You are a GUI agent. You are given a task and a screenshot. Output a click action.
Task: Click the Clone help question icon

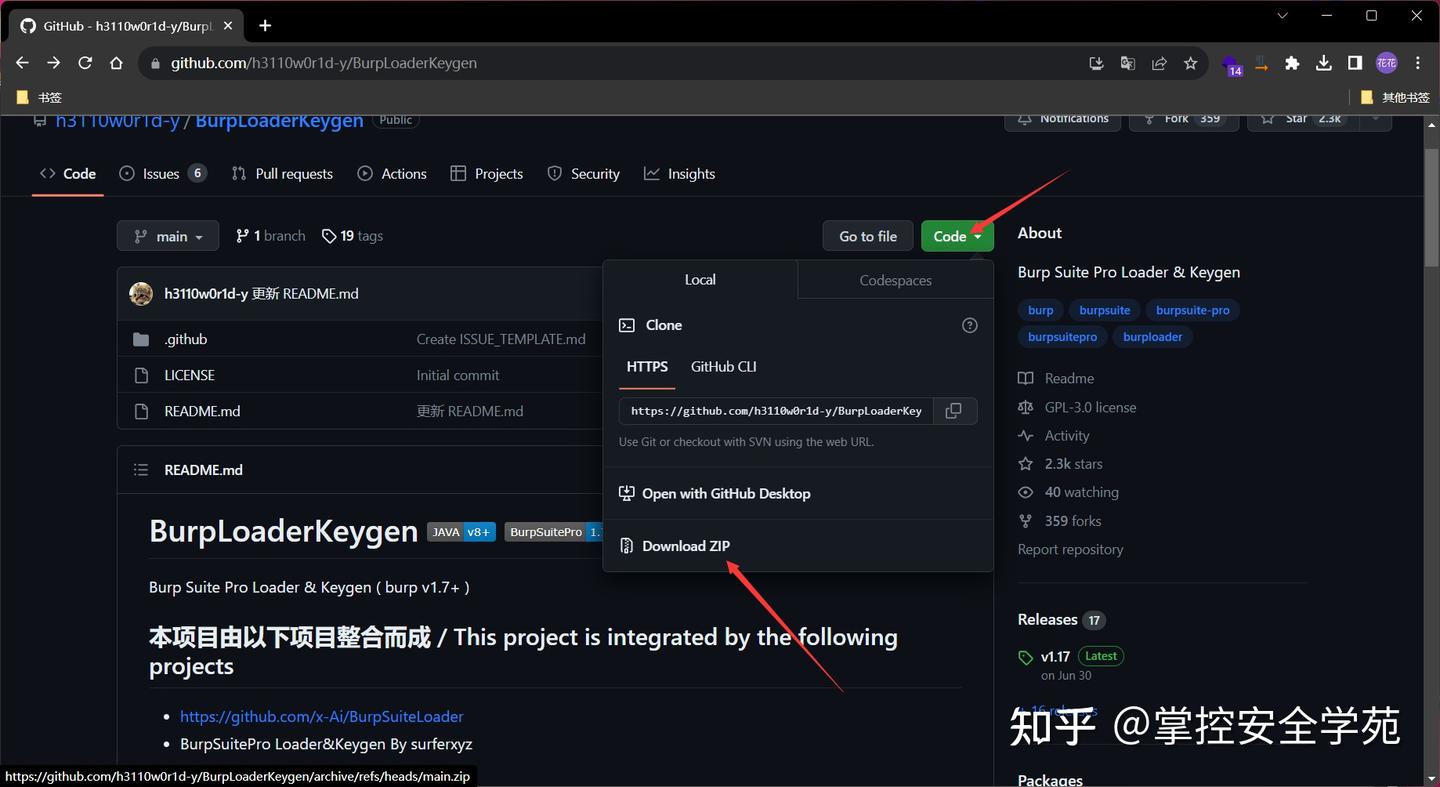tap(969, 325)
